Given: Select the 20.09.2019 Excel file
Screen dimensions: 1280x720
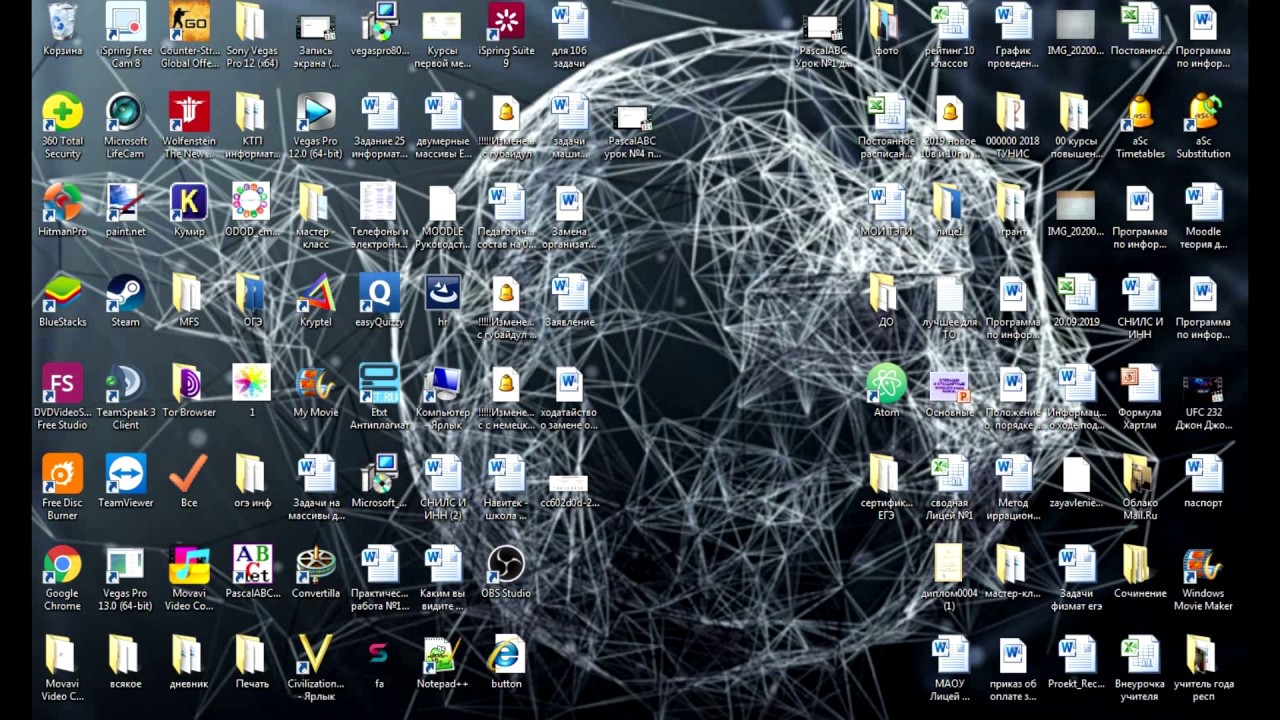Looking at the screenshot, I should click(x=1076, y=301).
